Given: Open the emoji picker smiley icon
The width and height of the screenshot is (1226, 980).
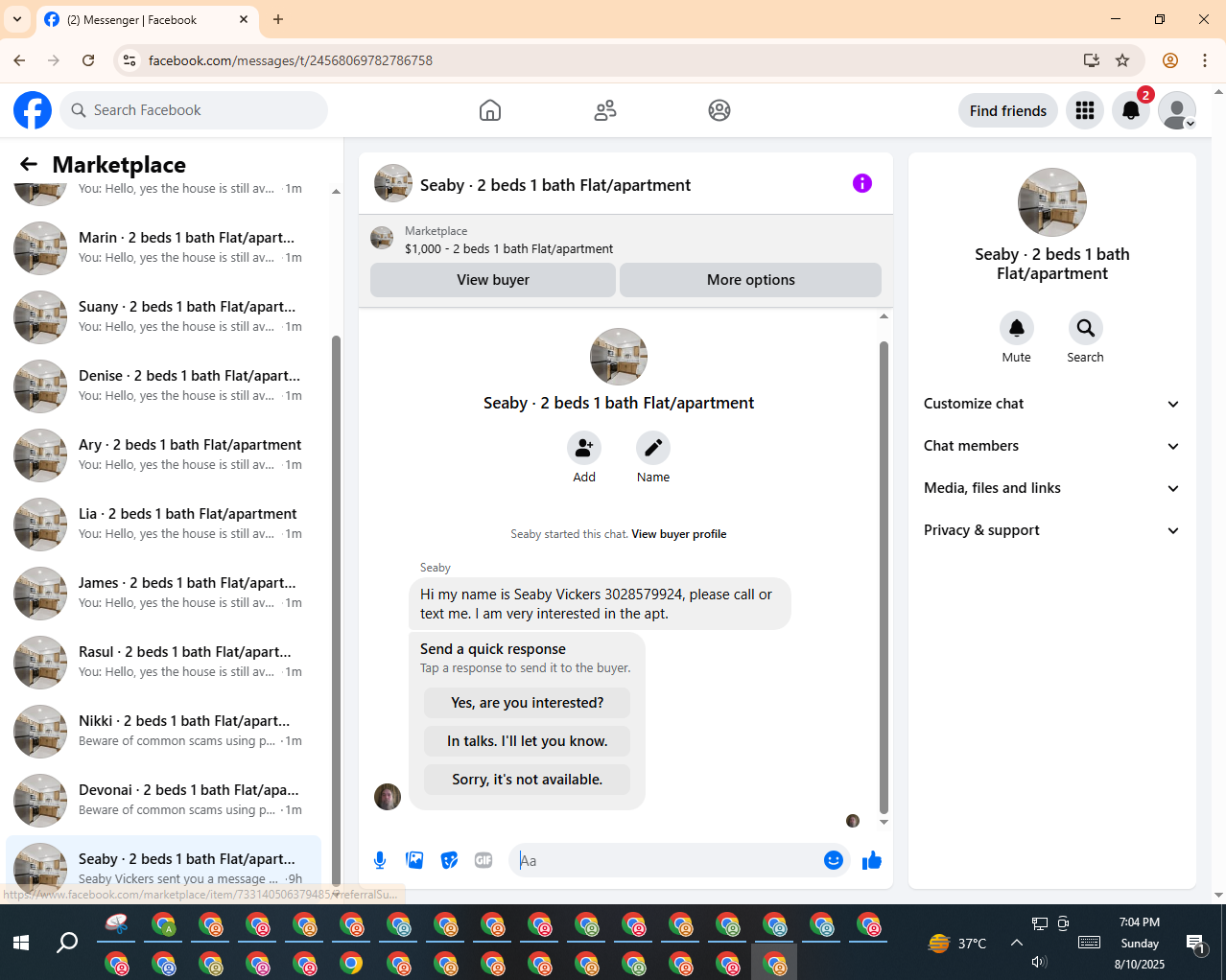Looking at the screenshot, I should point(834,860).
